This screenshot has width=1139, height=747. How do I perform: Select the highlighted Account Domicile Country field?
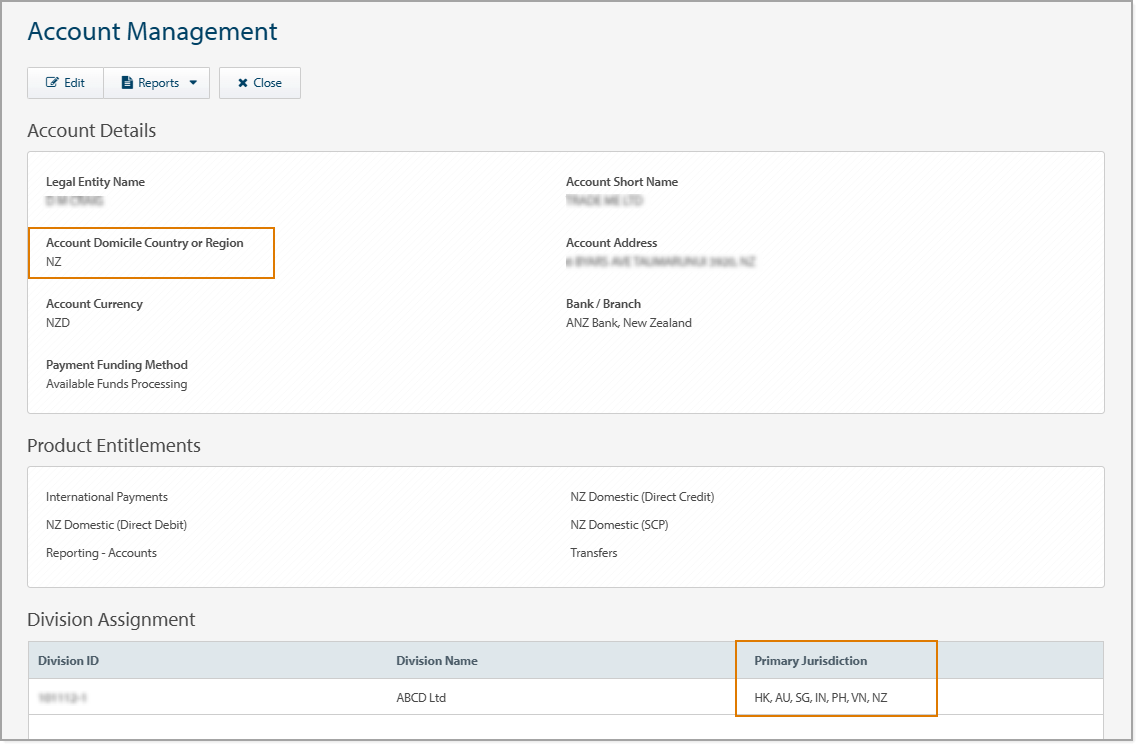(150, 252)
